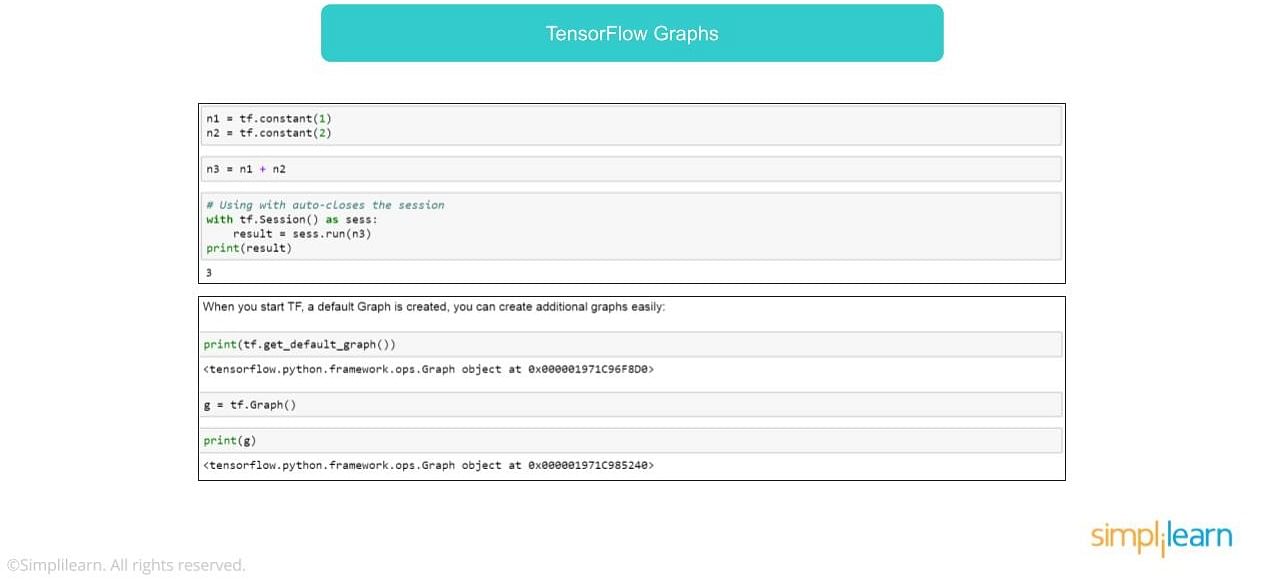Click the output value 3
Image resolution: width=1261 pixels, height=580 pixels.
tap(209, 272)
